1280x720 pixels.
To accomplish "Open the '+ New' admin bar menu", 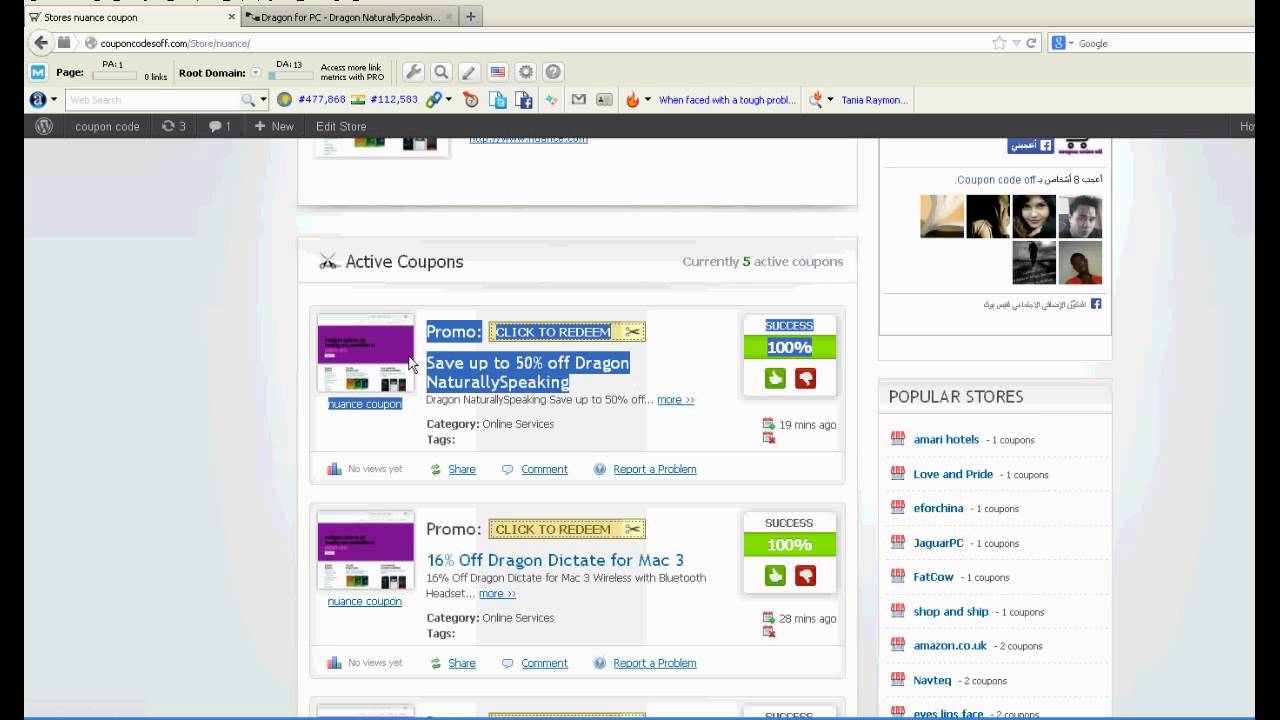I will pos(274,126).
